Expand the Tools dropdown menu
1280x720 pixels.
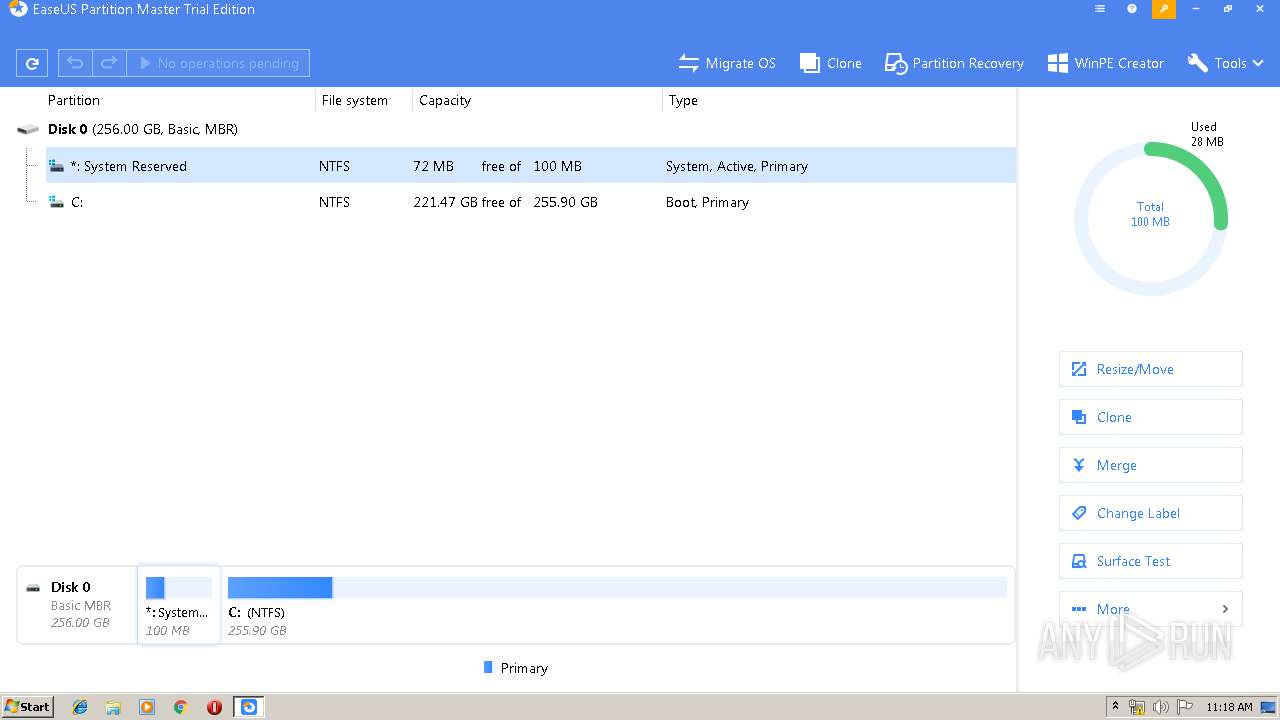point(1226,63)
